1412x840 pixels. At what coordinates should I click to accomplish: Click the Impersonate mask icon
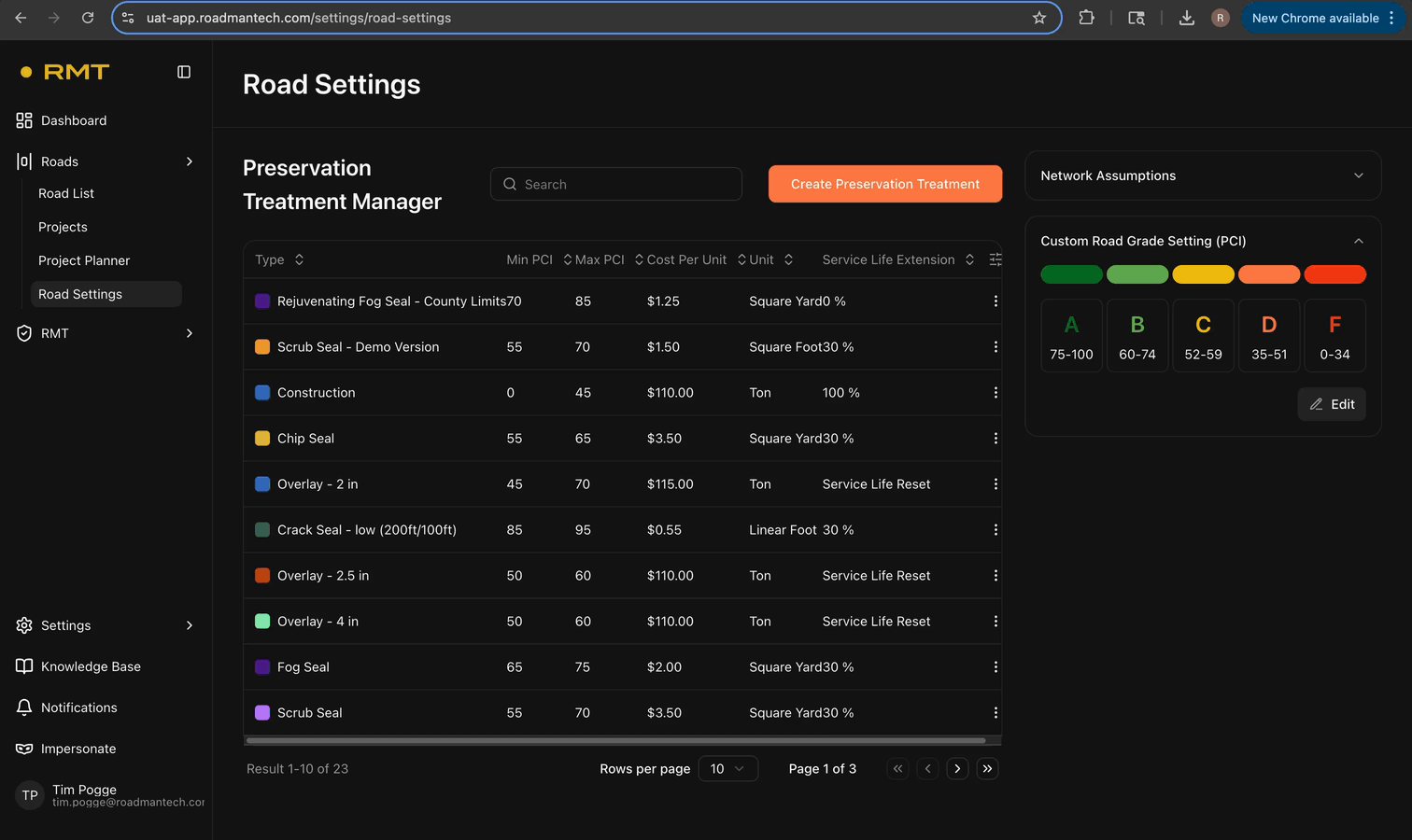click(24, 749)
